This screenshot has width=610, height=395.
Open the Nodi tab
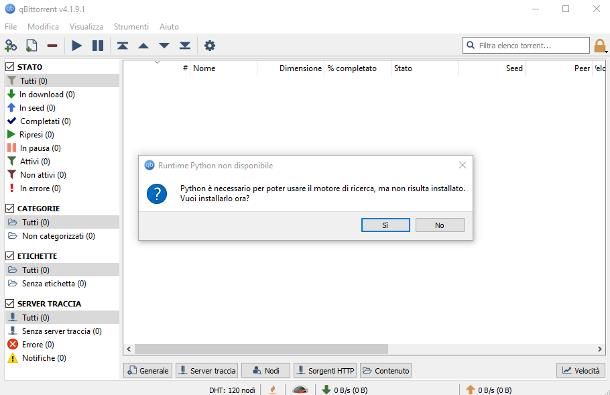coord(266,370)
